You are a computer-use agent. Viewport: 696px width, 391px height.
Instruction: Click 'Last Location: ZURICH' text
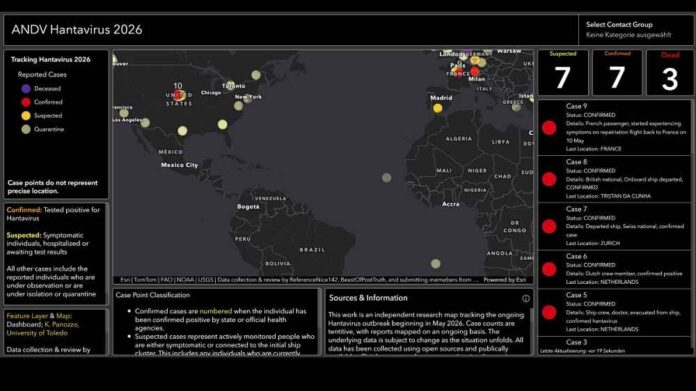[x=593, y=243]
